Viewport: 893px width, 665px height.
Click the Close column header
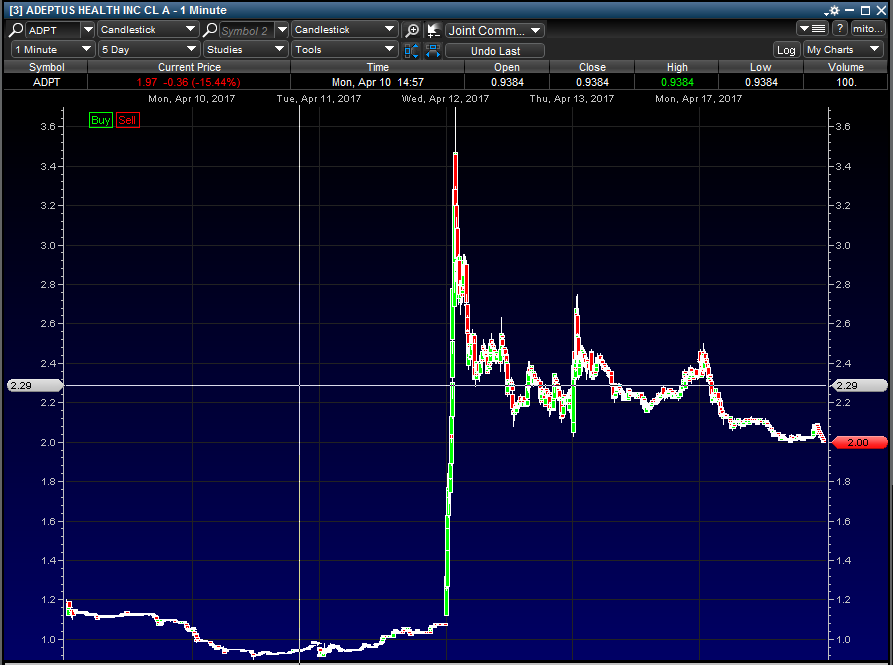(592, 67)
